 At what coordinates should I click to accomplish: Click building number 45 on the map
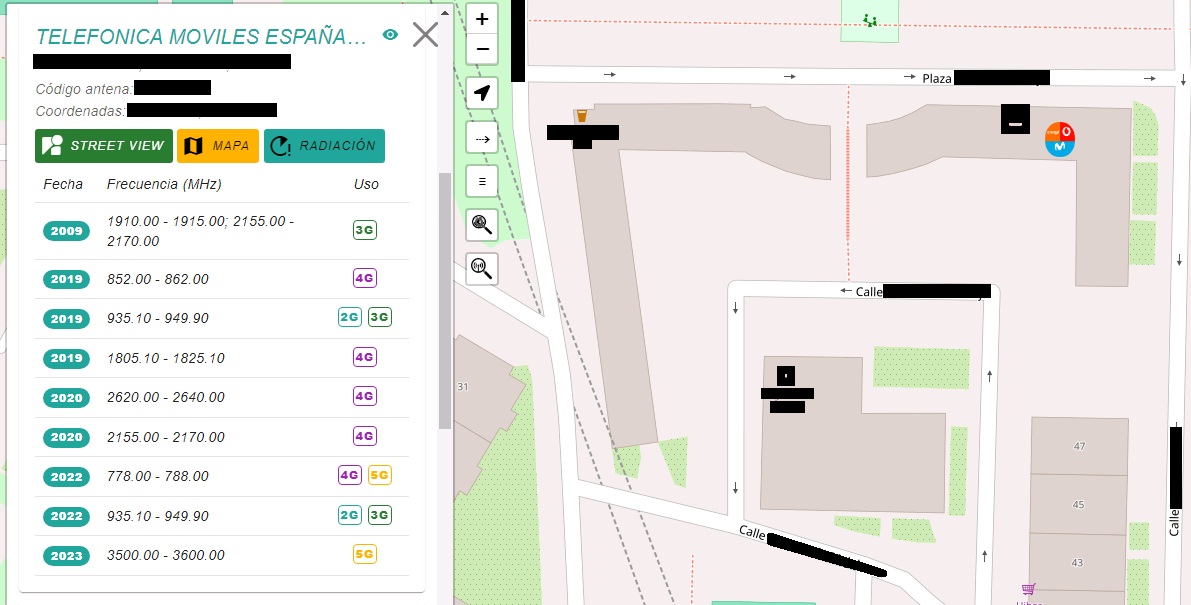(1078, 505)
